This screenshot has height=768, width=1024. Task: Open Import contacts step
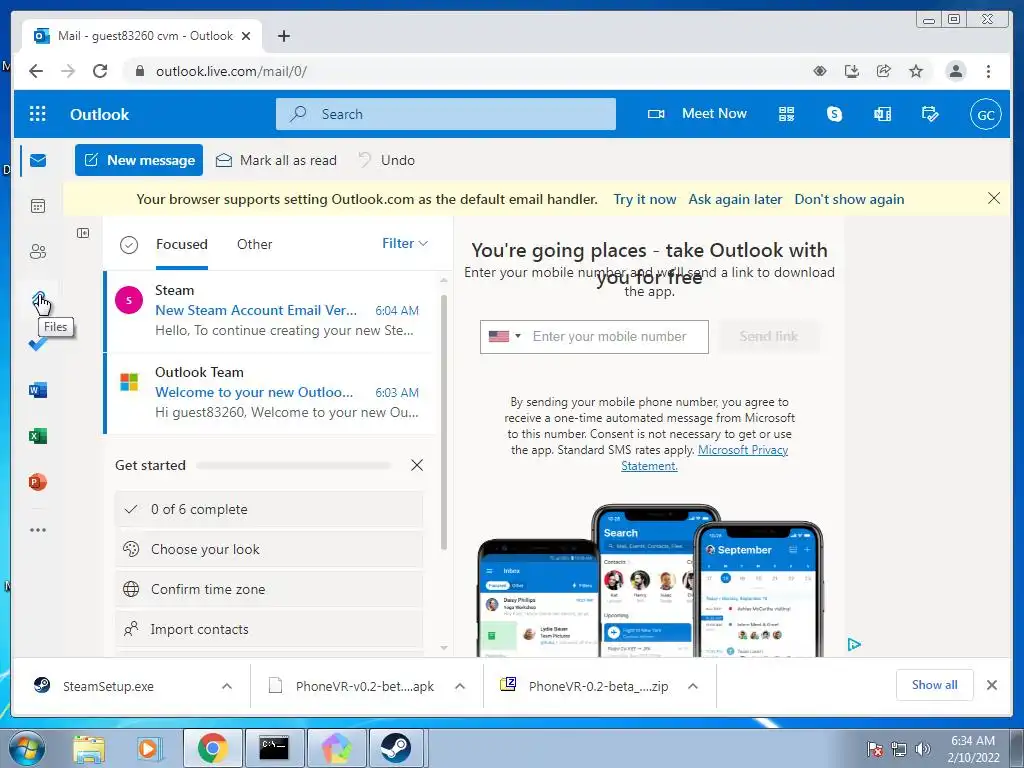point(269,630)
